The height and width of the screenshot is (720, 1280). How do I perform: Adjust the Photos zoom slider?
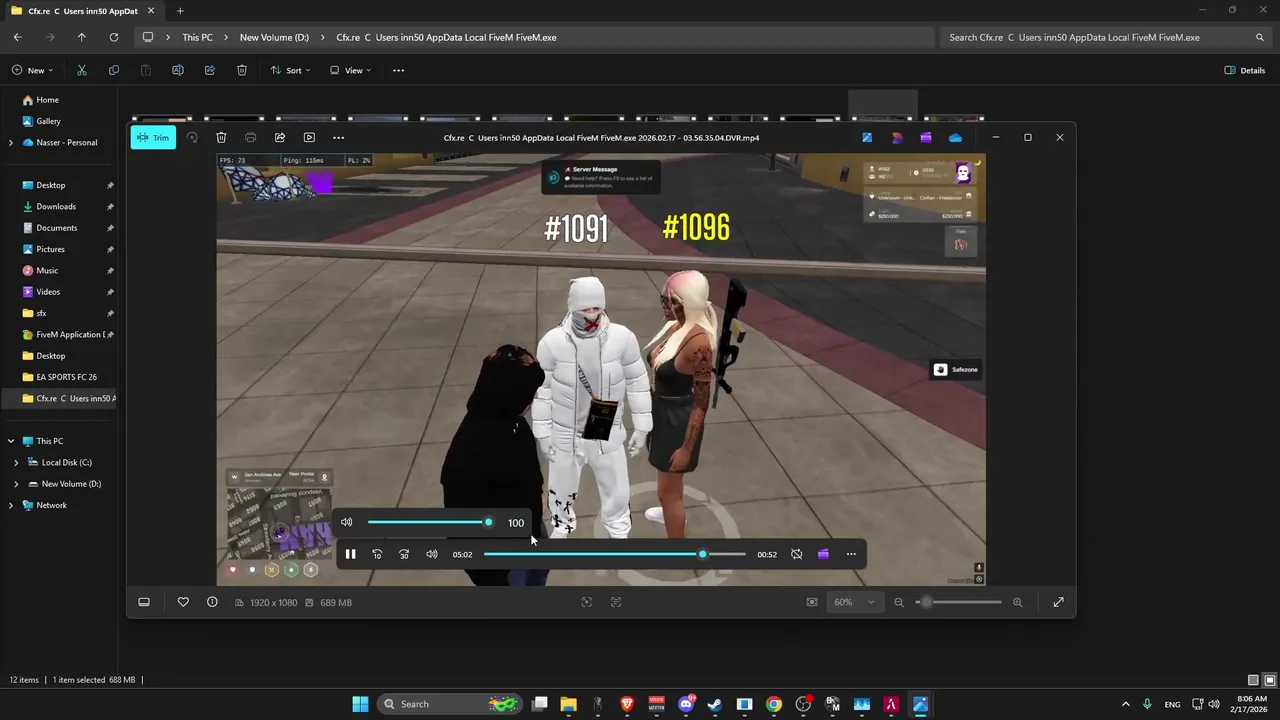pos(958,602)
